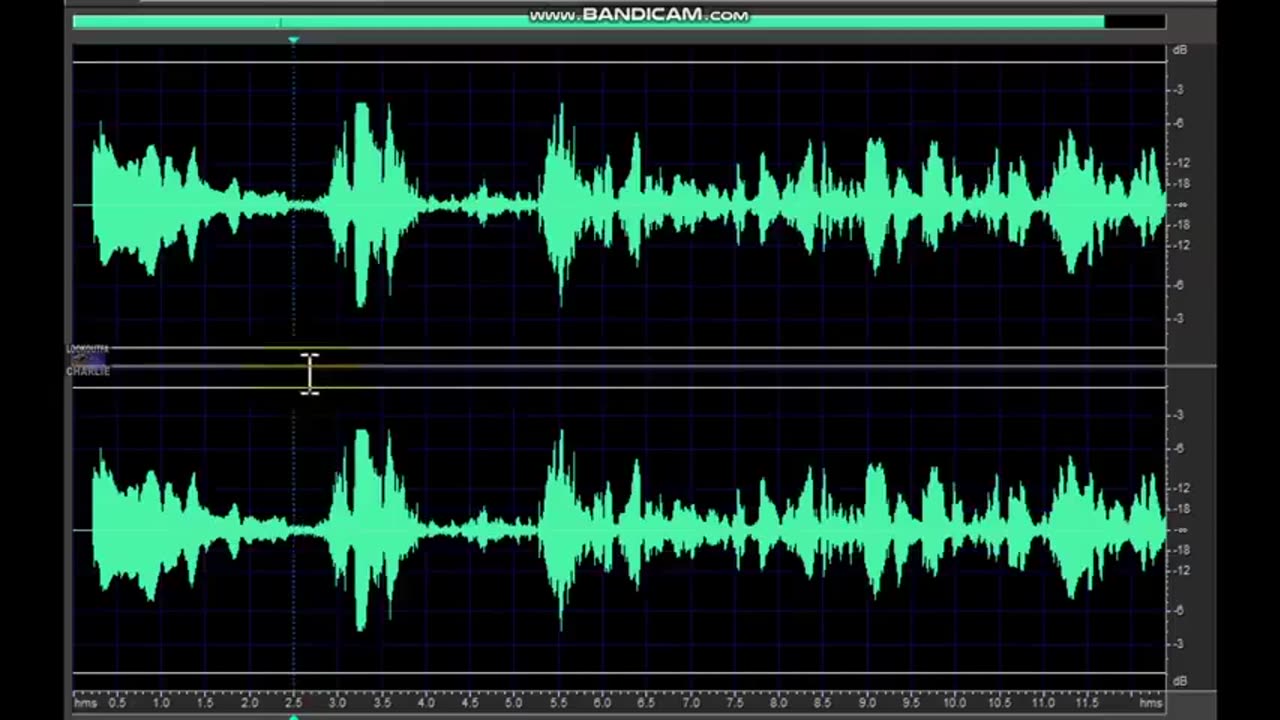
Task: Click the 7.0 mark on the time ruler
Action: (690, 703)
